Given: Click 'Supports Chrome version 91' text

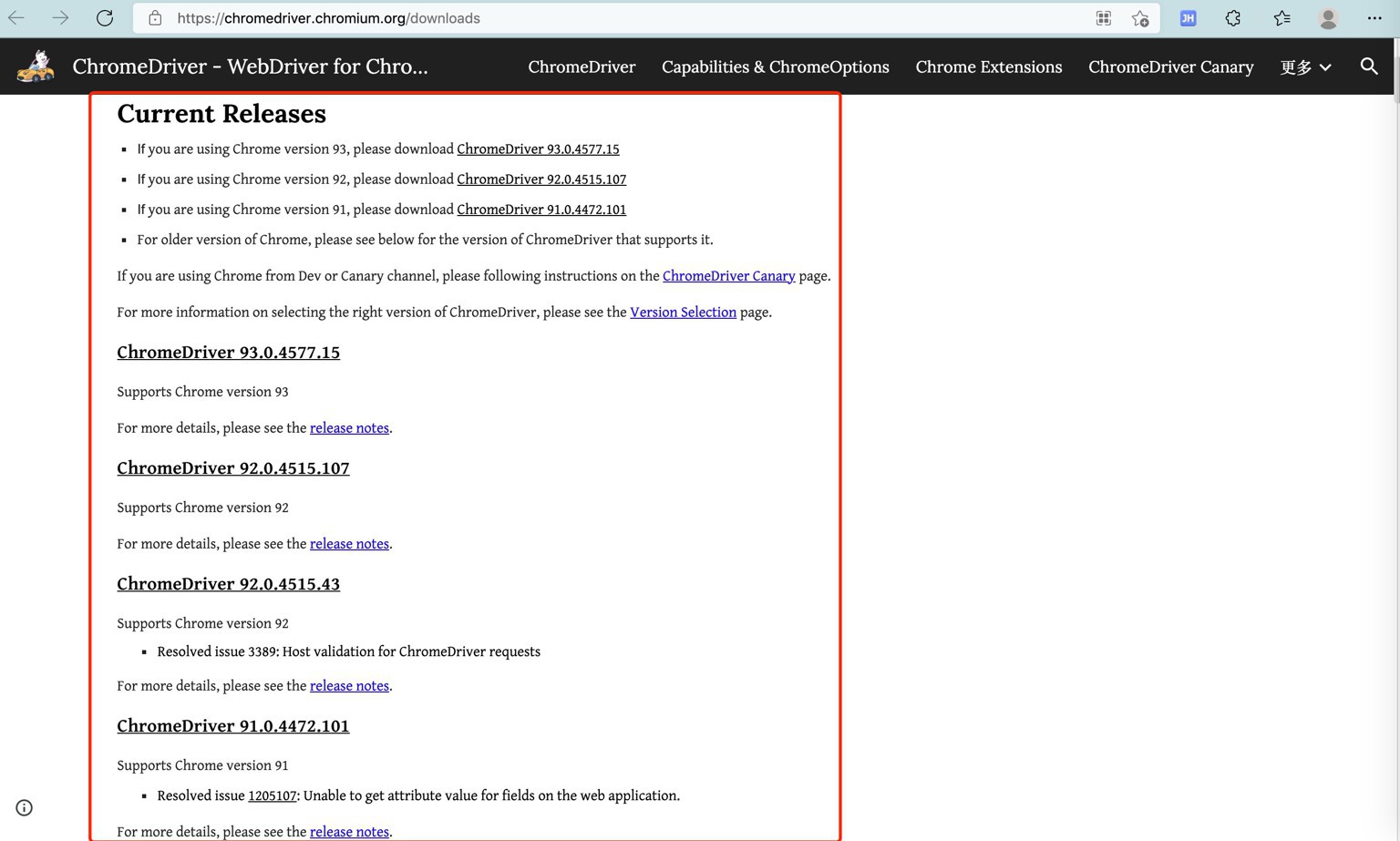Looking at the screenshot, I should [202, 766].
